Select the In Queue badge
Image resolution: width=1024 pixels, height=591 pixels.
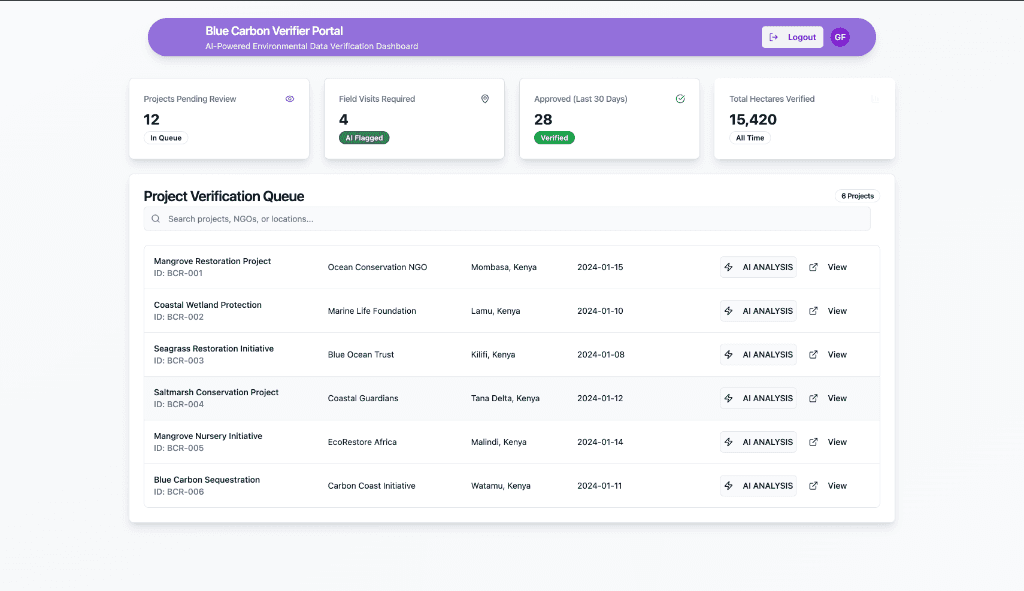[x=166, y=138]
